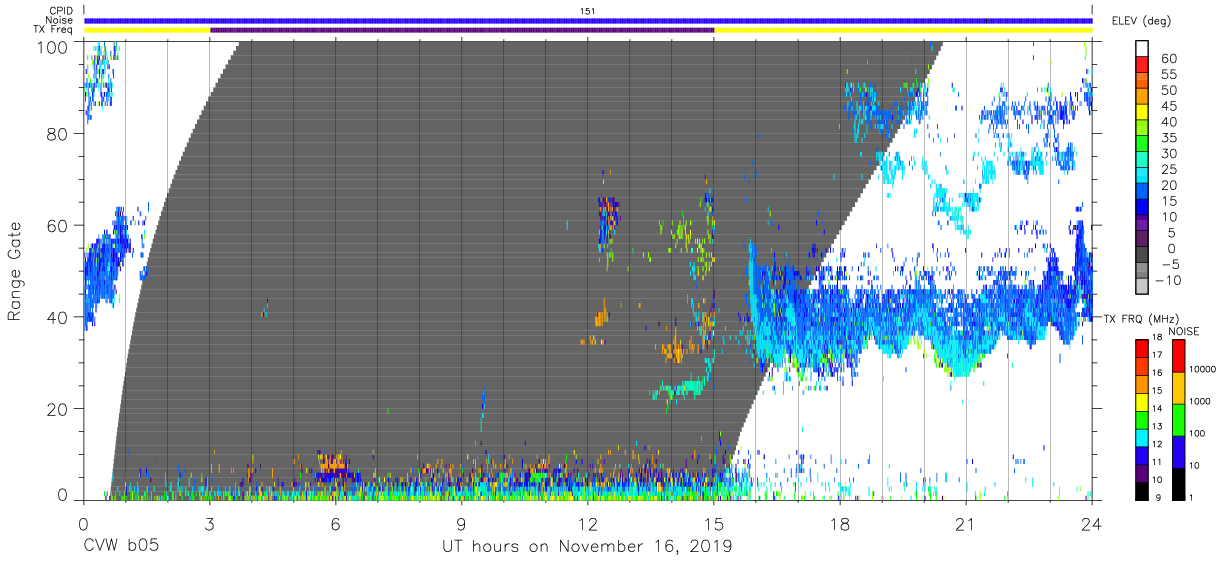1228x567 pixels.
Task: Click the 21 hour tick label
Action: [966, 522]
